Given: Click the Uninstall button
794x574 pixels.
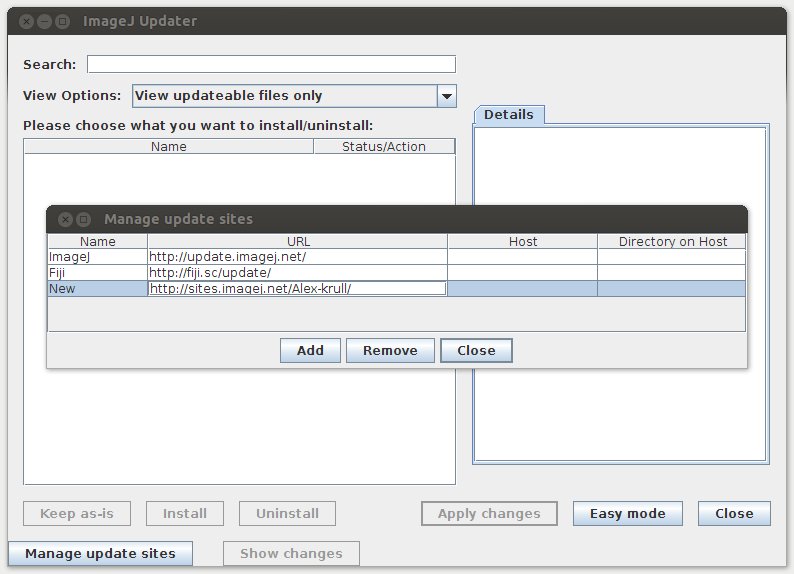Looking at the screenshot, I should [x=287, y=513].
